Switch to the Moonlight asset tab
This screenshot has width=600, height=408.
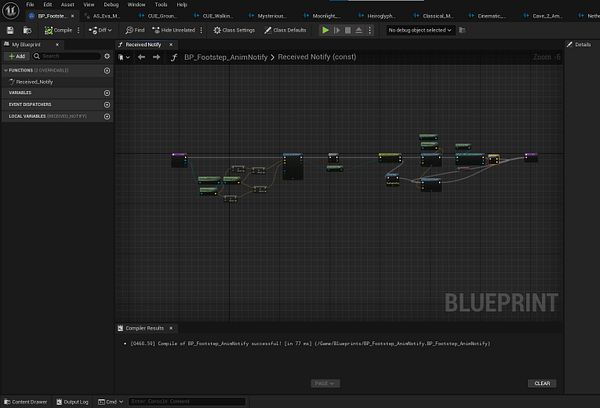tap(326, 16)
